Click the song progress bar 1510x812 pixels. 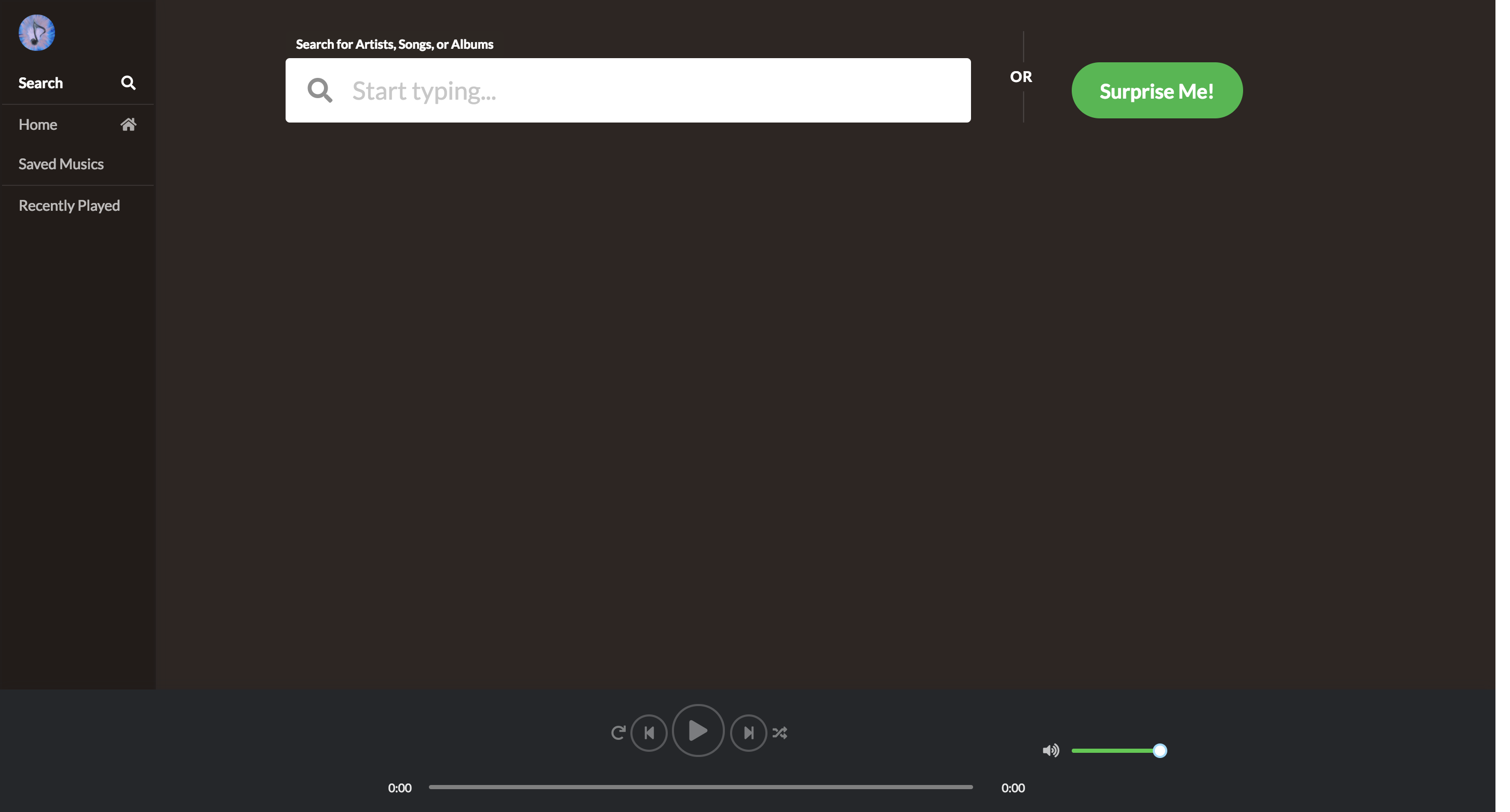(700, 787)
